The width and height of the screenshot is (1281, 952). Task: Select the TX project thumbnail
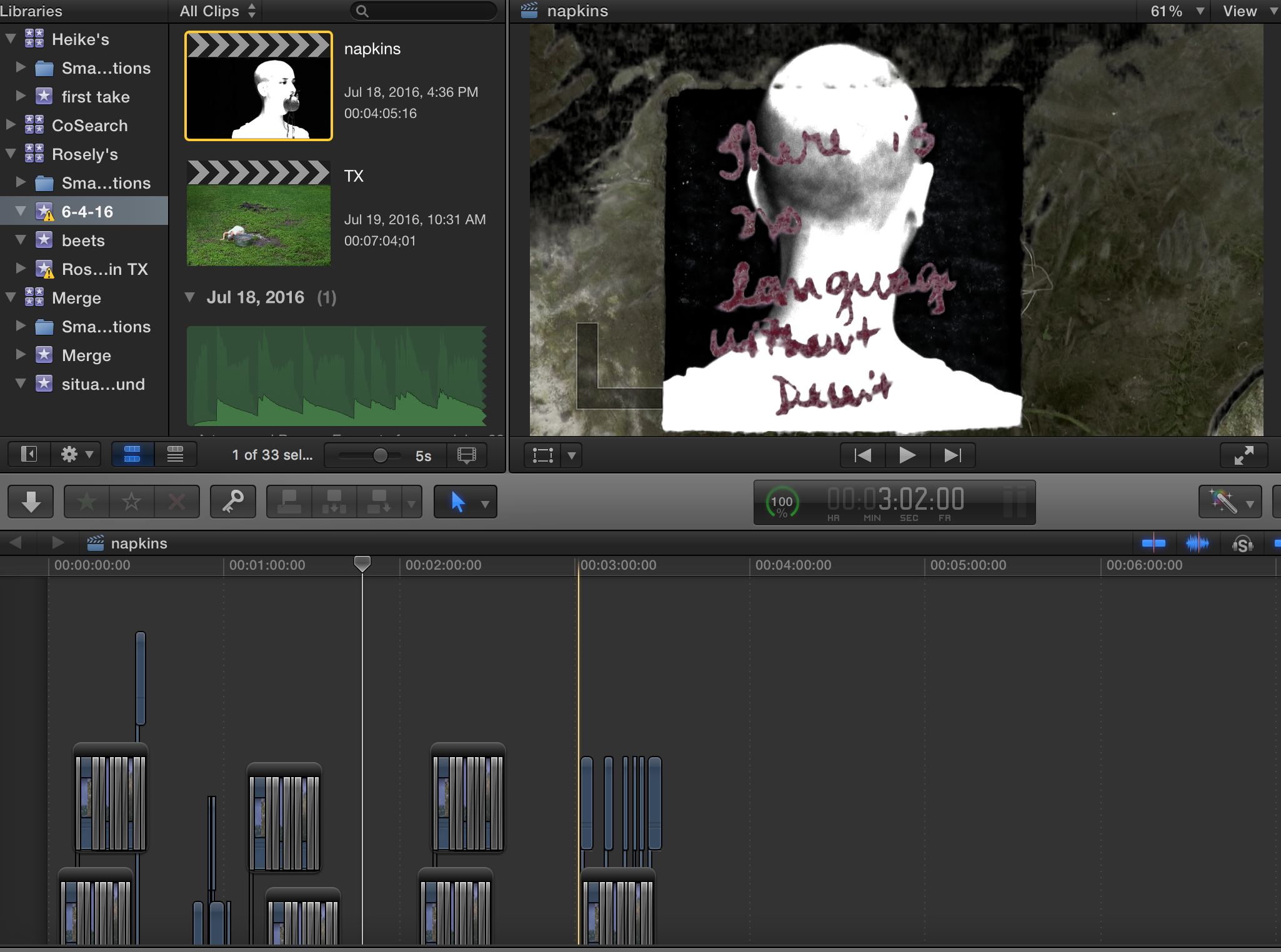pyautogui.click(x=259, y=214)
